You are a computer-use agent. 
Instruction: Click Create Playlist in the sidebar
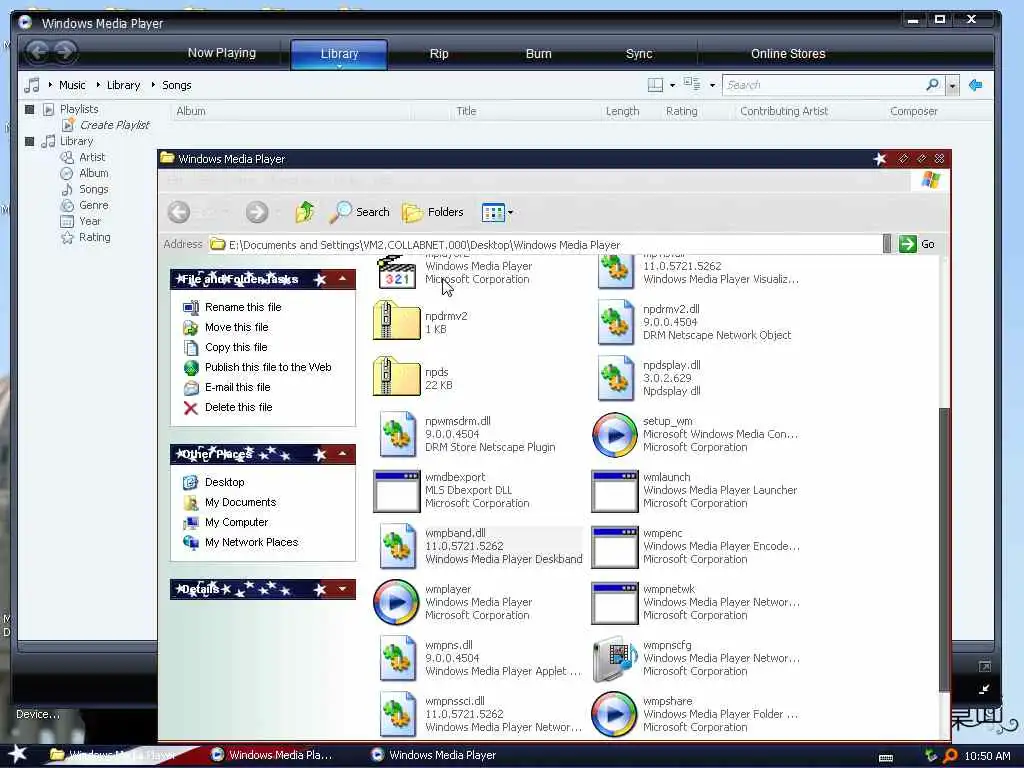pos(114,125)
